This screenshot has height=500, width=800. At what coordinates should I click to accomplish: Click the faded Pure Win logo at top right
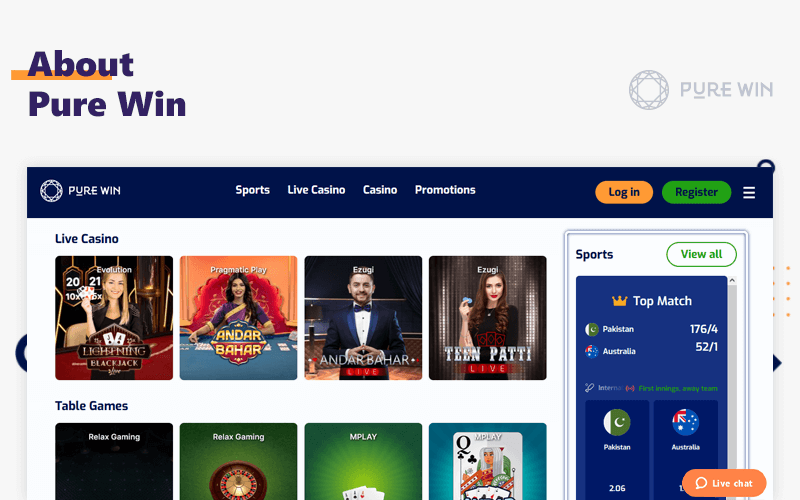pos(701,90)
